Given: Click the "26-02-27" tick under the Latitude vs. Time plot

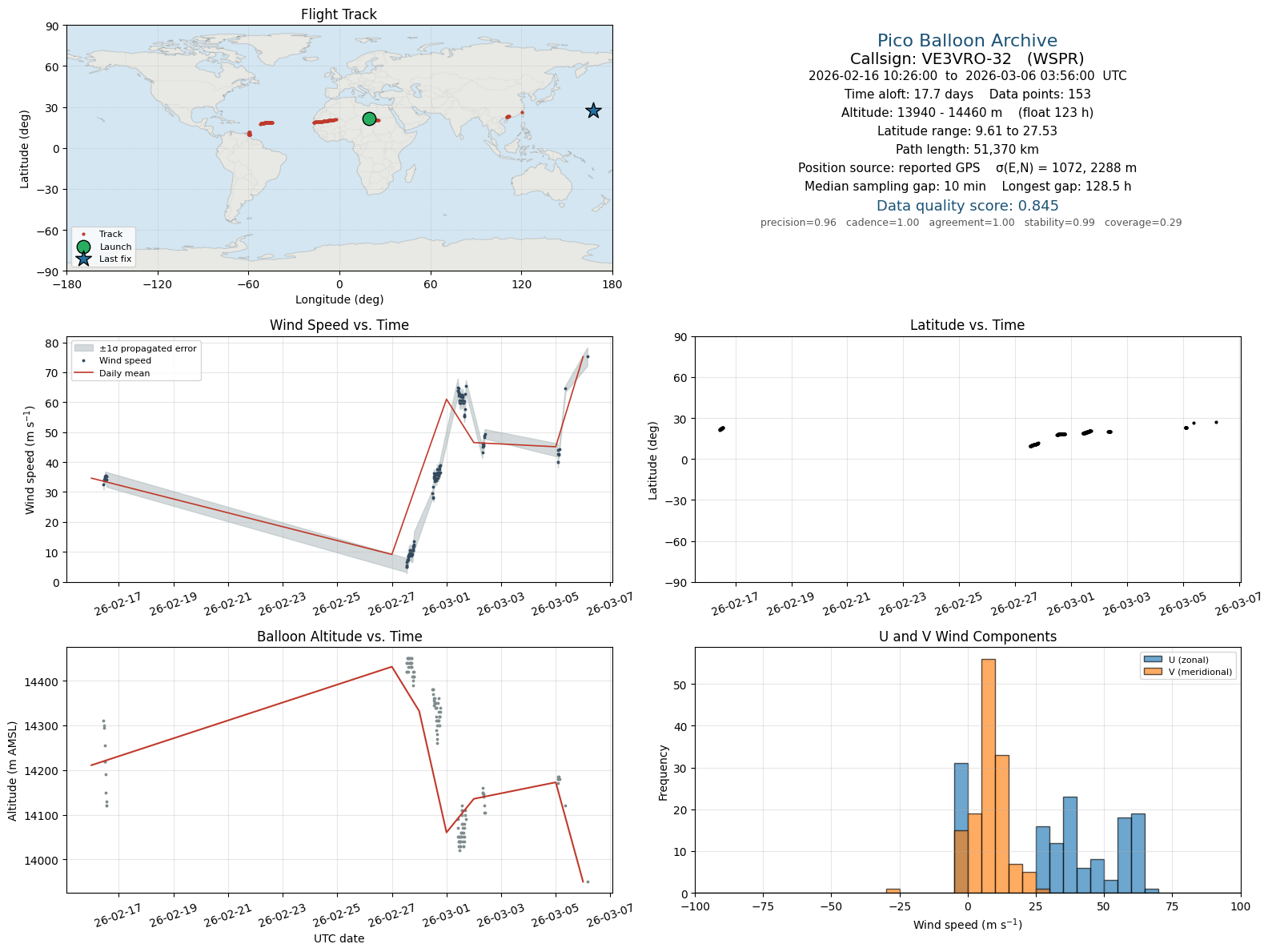Looking at the screenshot, I should (1013, 604).
